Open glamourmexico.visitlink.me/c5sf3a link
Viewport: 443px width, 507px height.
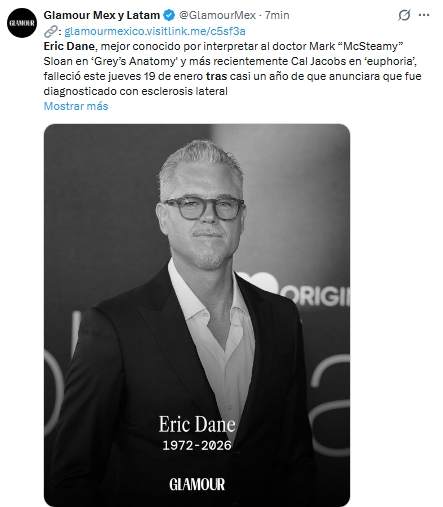tap(155, 31)
